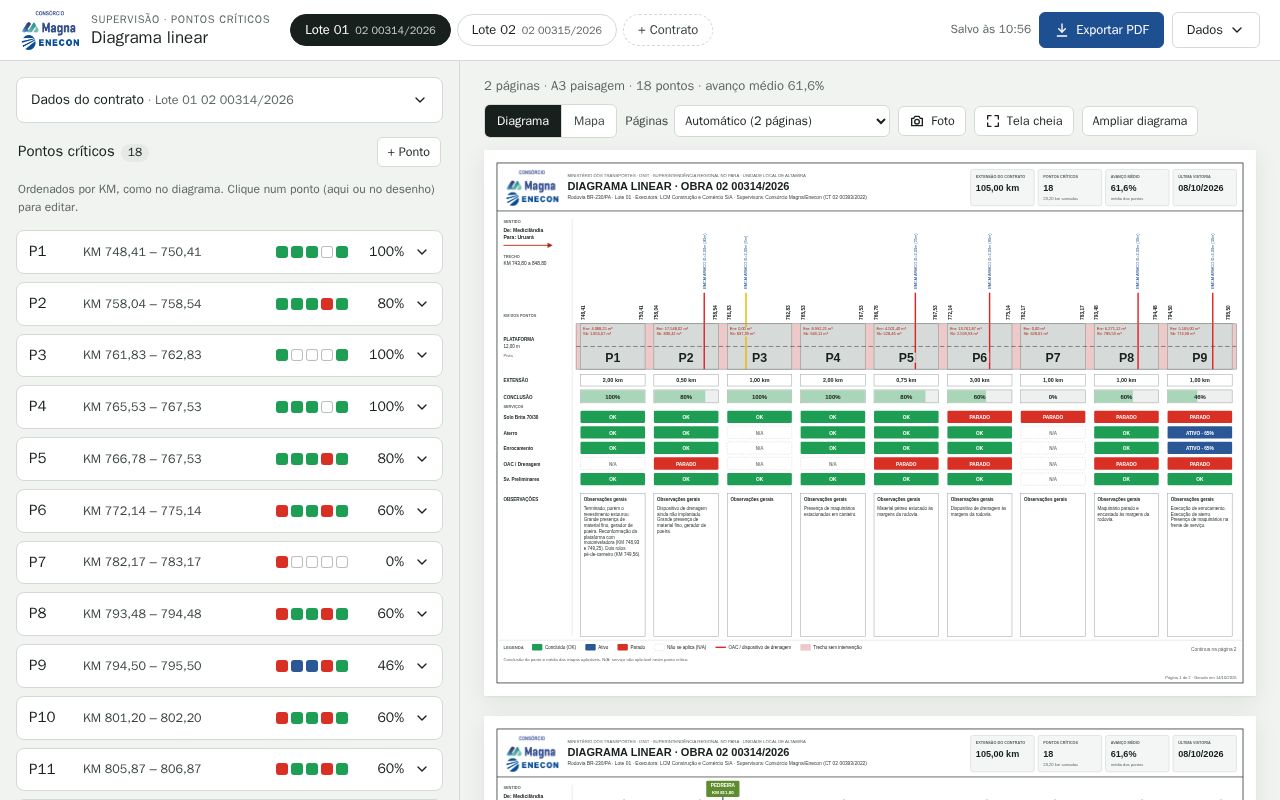This screenshot has width=1280, height=800.
Task: Click the P4 100% progress value
Action: click(x=387, y=407)
